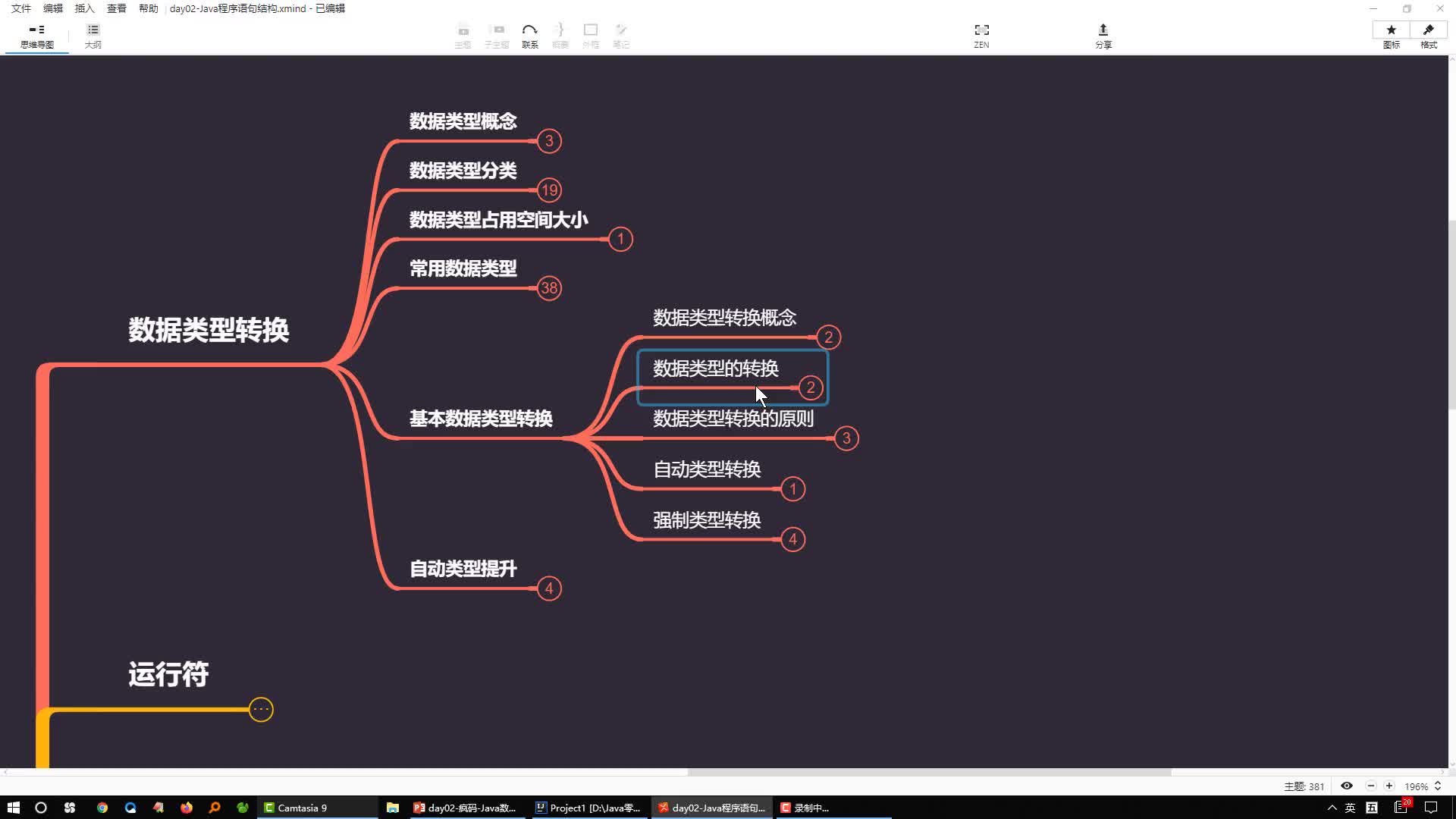This screenshot has height=819, width=1456.
Task: Select the 数据类型转换的原则 subtopic
Action: click(x=733, y=419)
